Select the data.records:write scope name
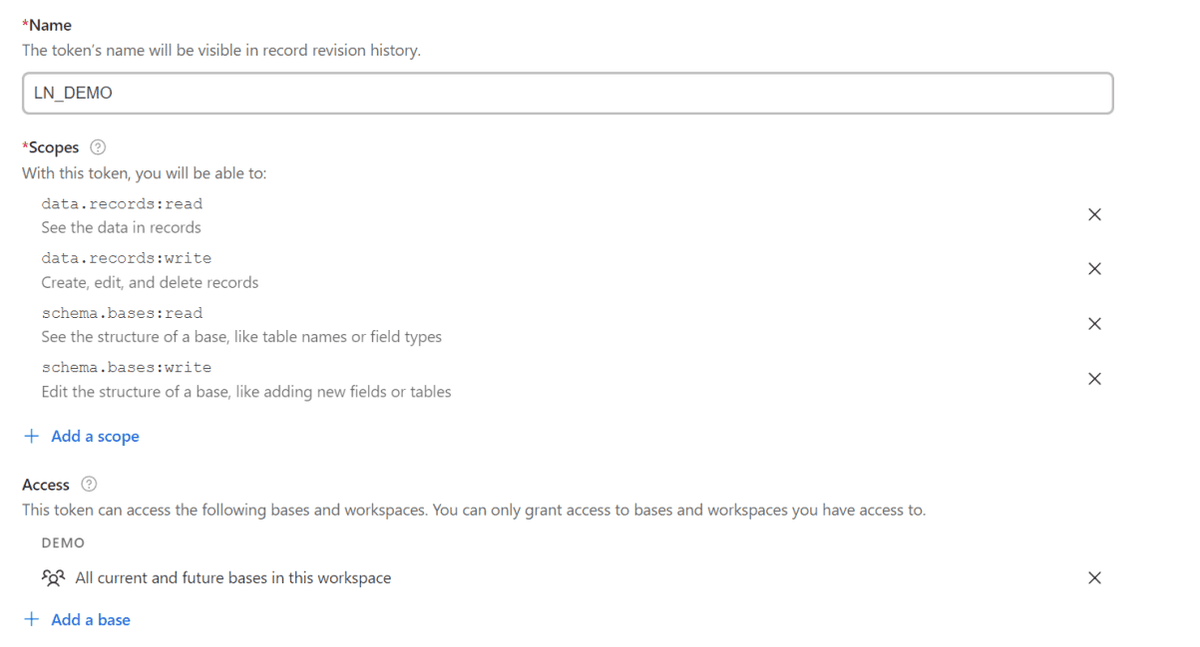 [126, 258]
